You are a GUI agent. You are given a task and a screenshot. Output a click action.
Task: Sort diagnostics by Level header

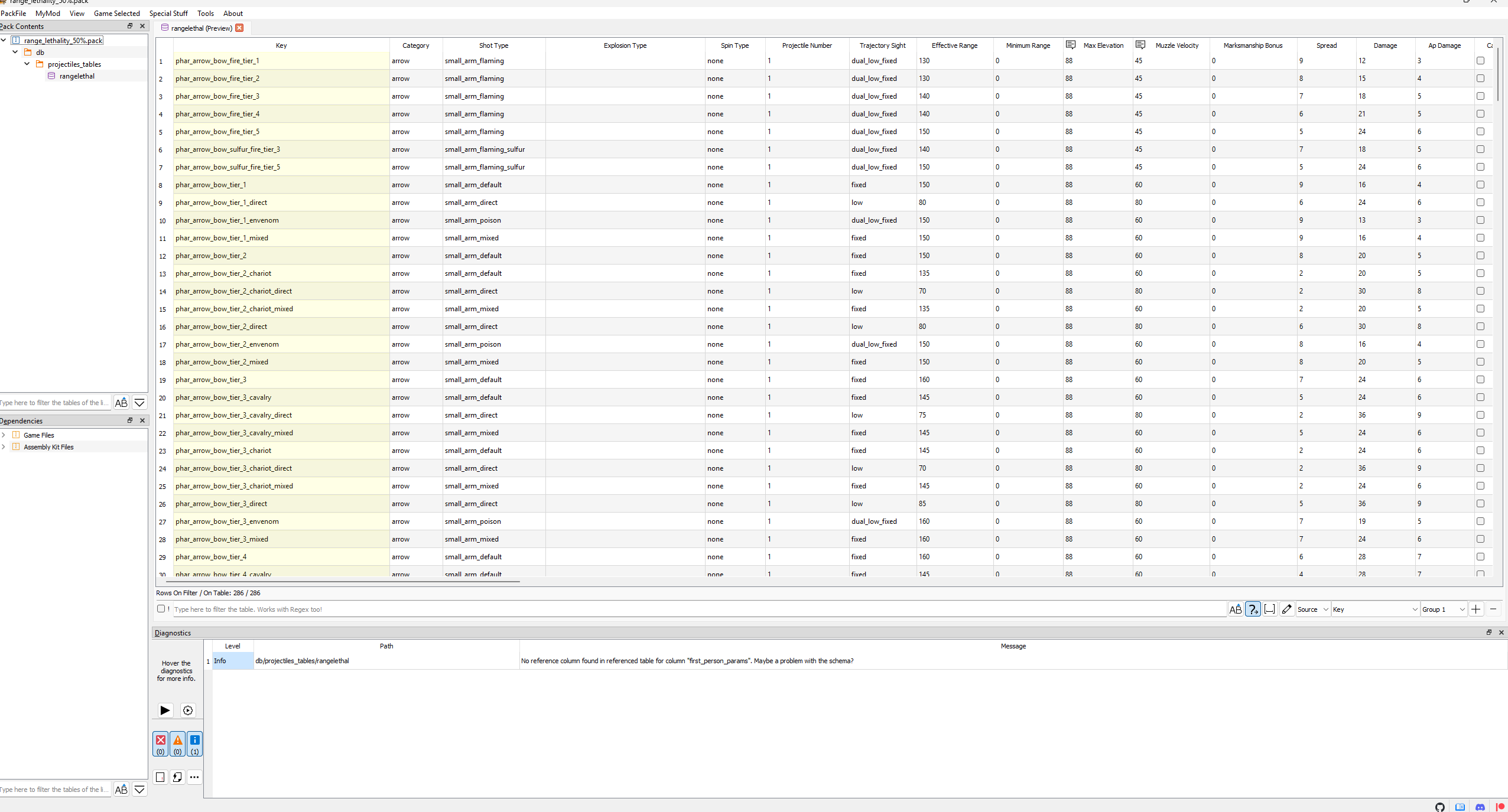233,645
